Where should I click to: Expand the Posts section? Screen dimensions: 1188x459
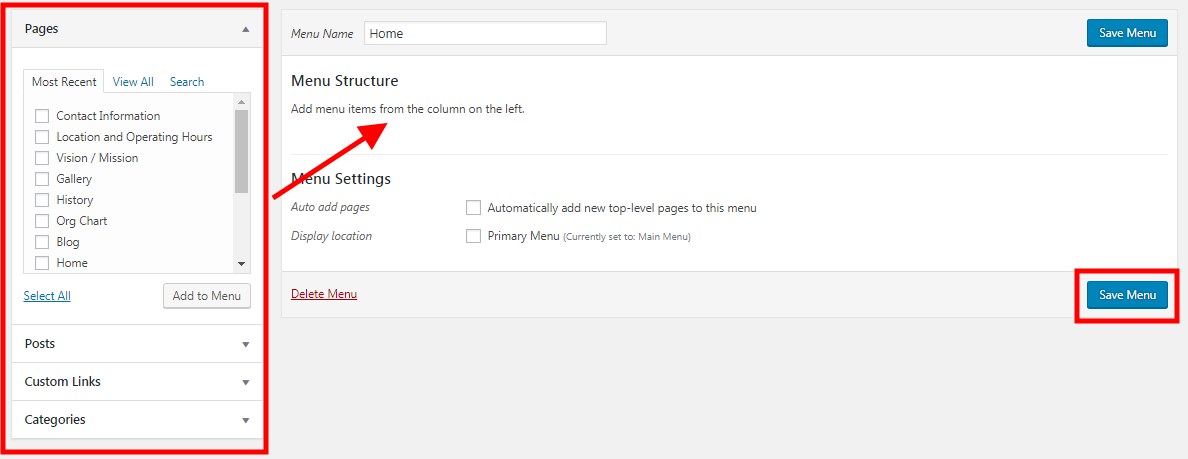pos(245,344)
